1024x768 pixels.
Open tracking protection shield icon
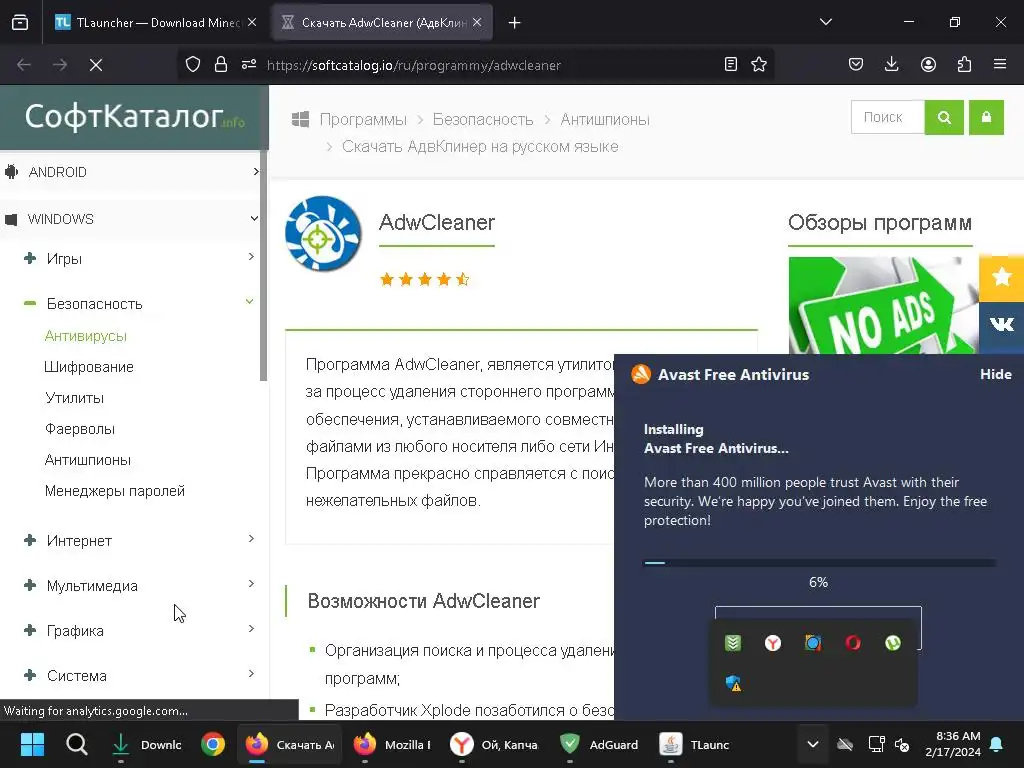[x=193, y=65]
